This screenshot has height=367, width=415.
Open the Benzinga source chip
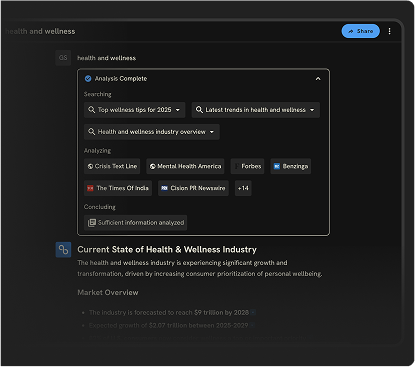291,166
